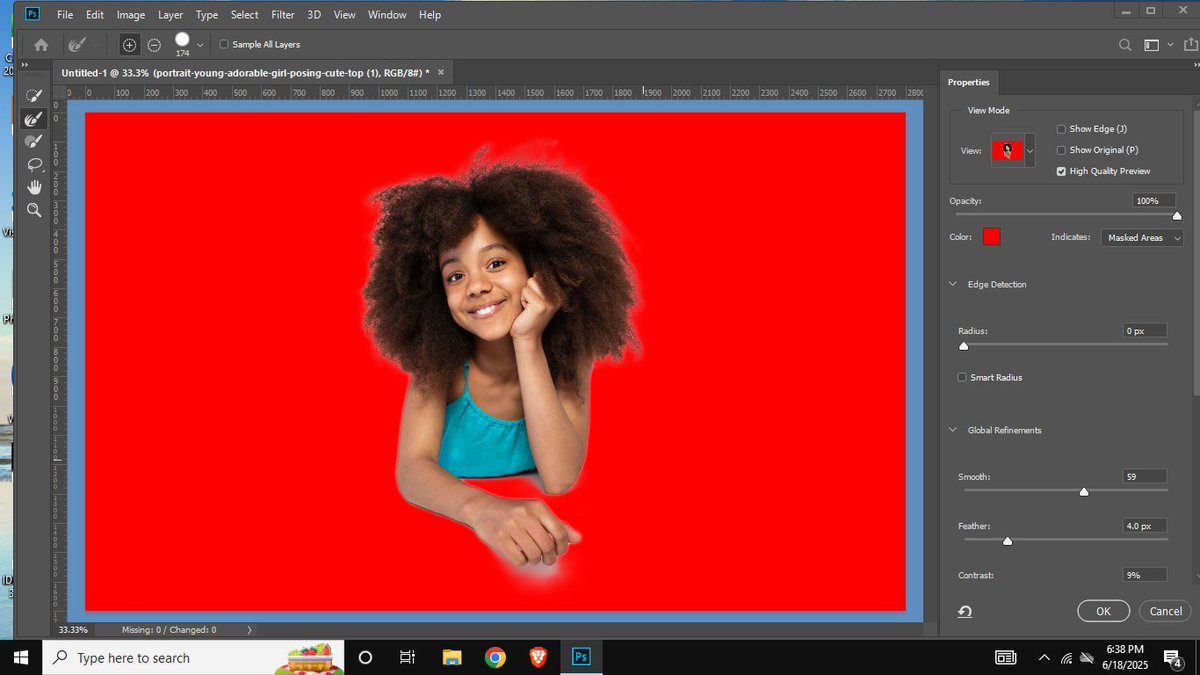Viewport: 1200px width, 675px height.
Task: Click the OK button
Action: pos(1103,611)
